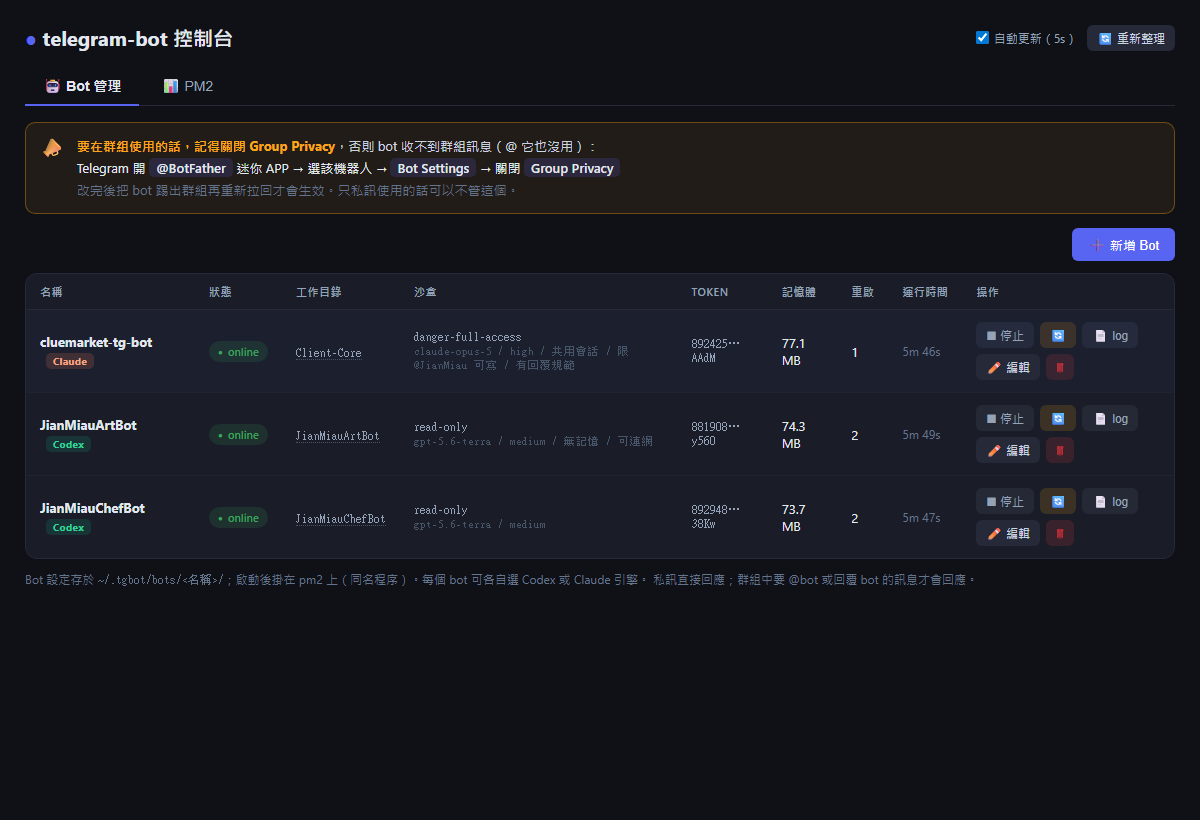The height and width of the screenshot is (820, 1200).
Task: Open log for JianMiauChefBot
Action: tap(1110, 501)
